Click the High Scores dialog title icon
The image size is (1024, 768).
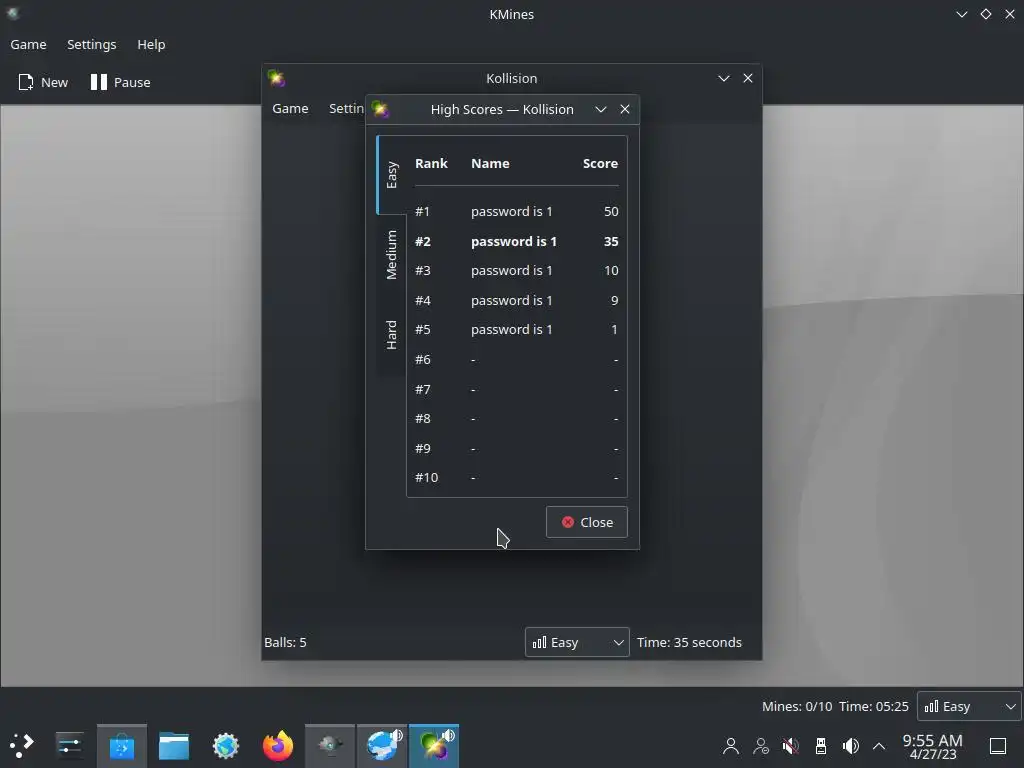(380, 109)
